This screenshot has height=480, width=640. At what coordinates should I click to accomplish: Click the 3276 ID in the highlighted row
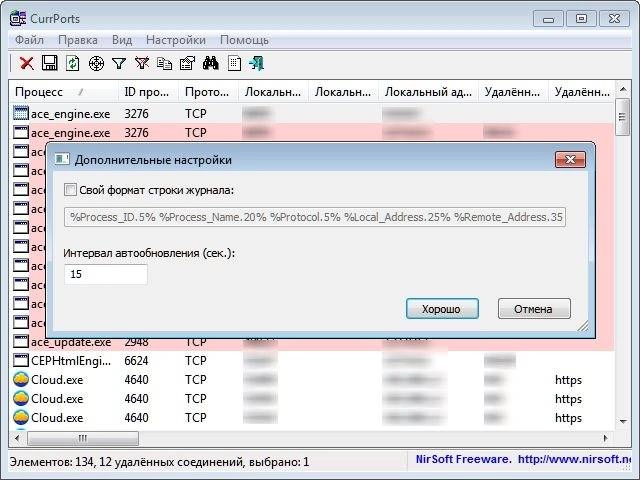[x=136, y=133]
